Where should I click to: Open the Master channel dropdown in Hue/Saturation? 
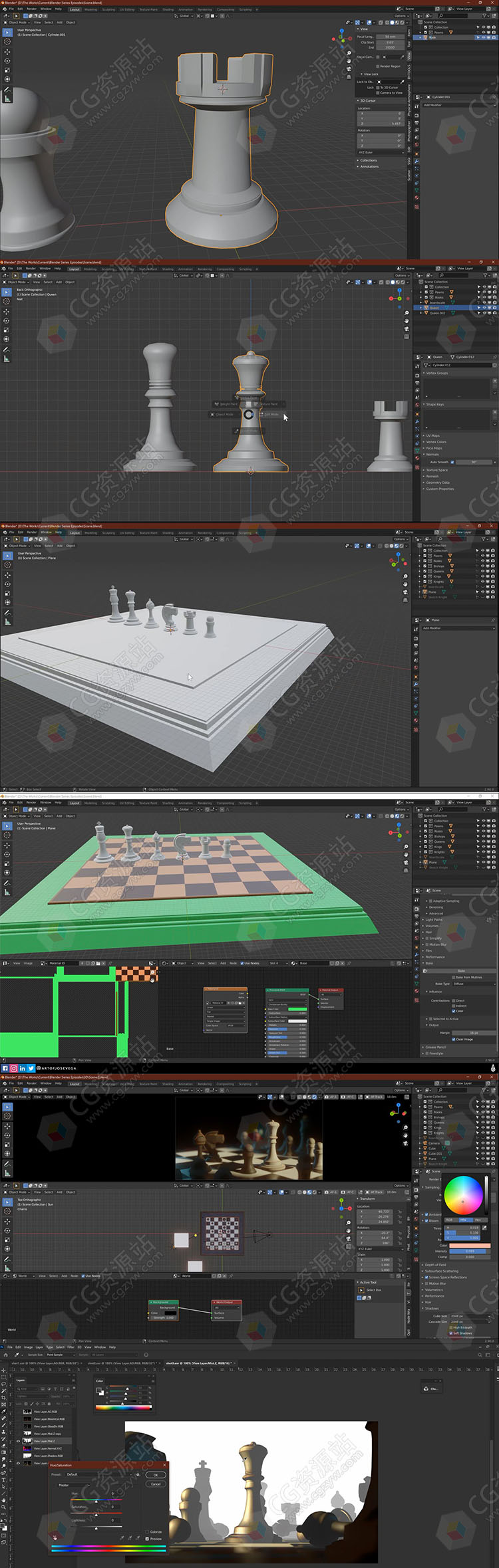[74, 1486]
